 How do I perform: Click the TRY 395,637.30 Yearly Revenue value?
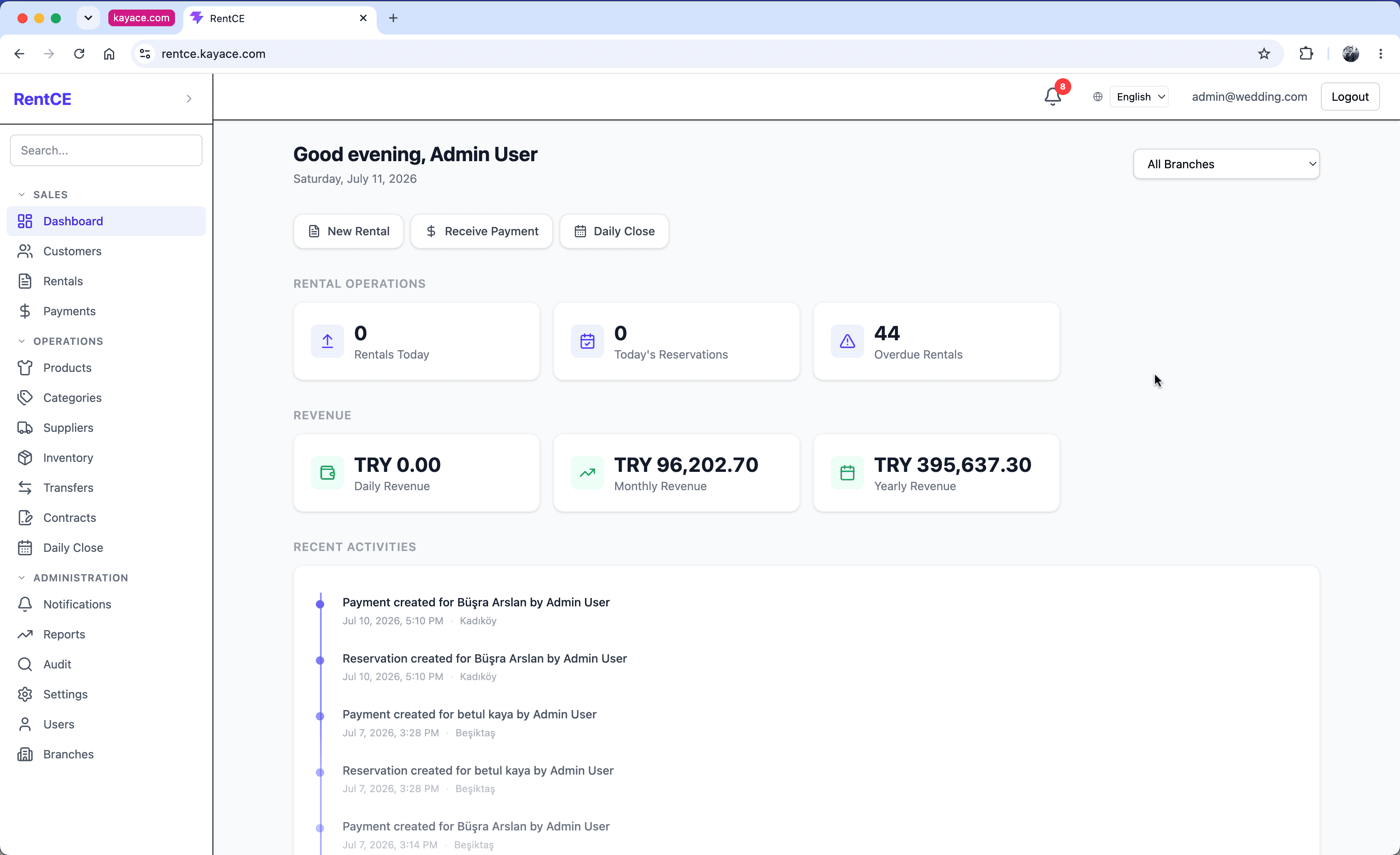[952, 465]
